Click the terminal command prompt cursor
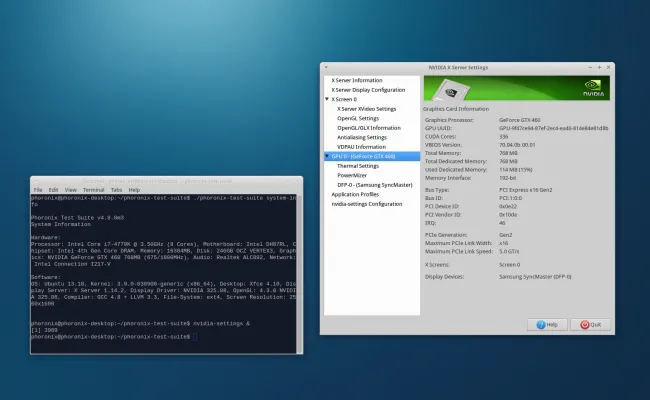This screenshot has width=650, height=400. [x=196, y=337]
